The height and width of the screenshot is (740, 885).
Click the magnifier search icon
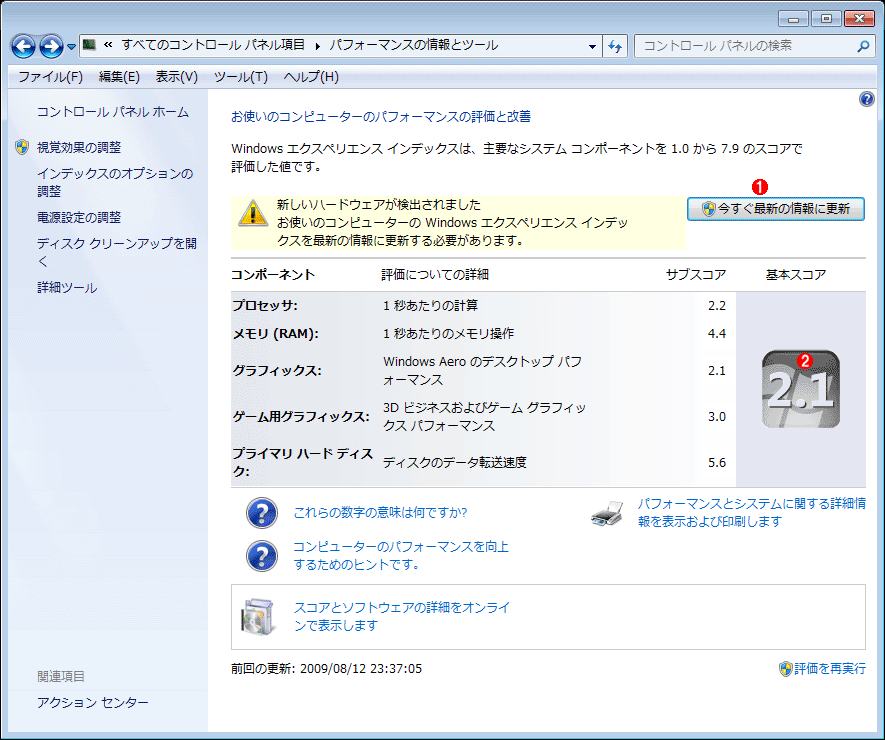point(863,46)
